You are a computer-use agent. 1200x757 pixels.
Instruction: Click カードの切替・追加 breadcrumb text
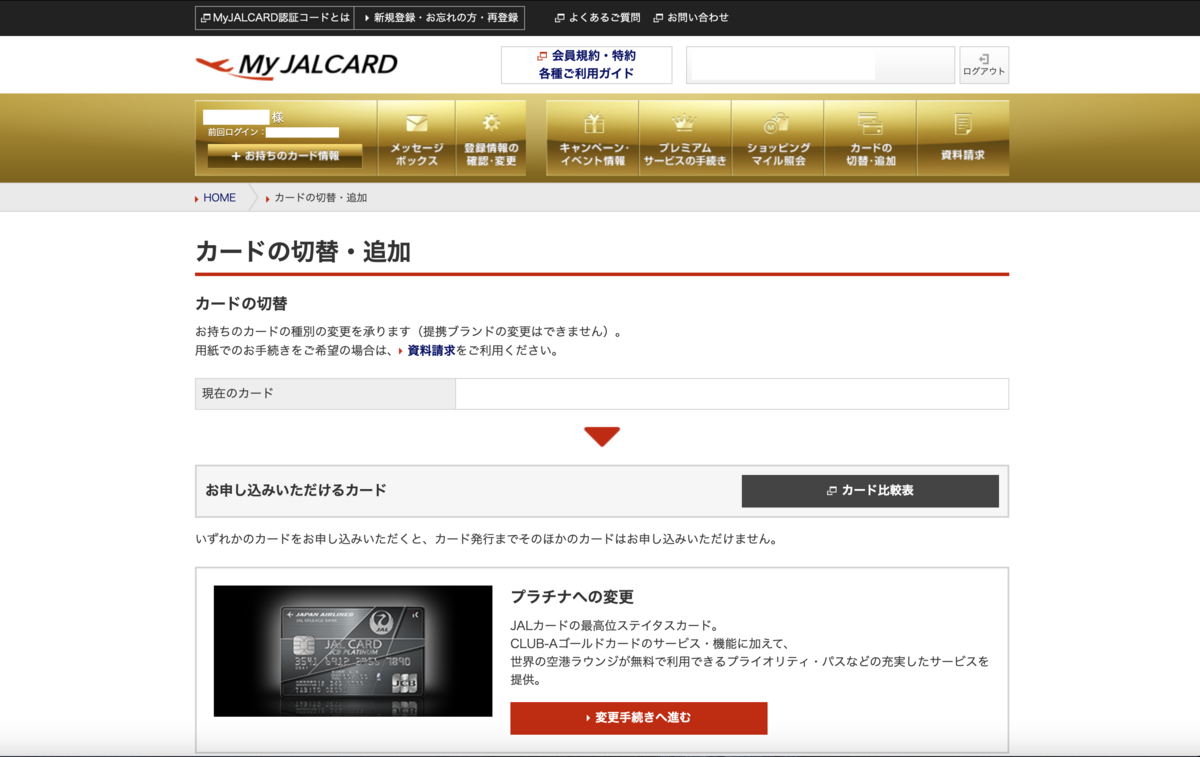point(321,198)
